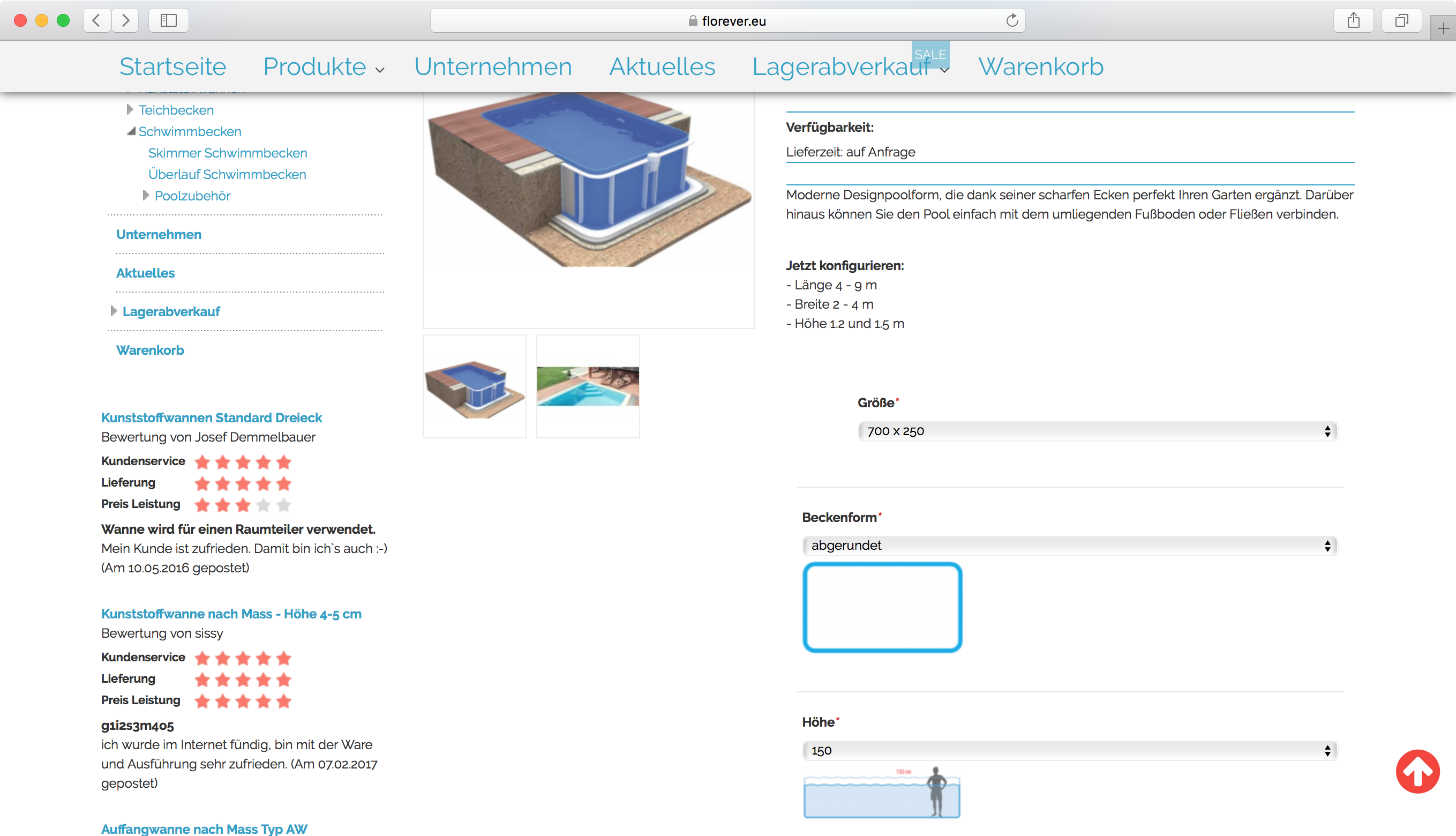1456x836 pixels.
Task: Click the padlock icon in address bar
Action: (693, 21)
